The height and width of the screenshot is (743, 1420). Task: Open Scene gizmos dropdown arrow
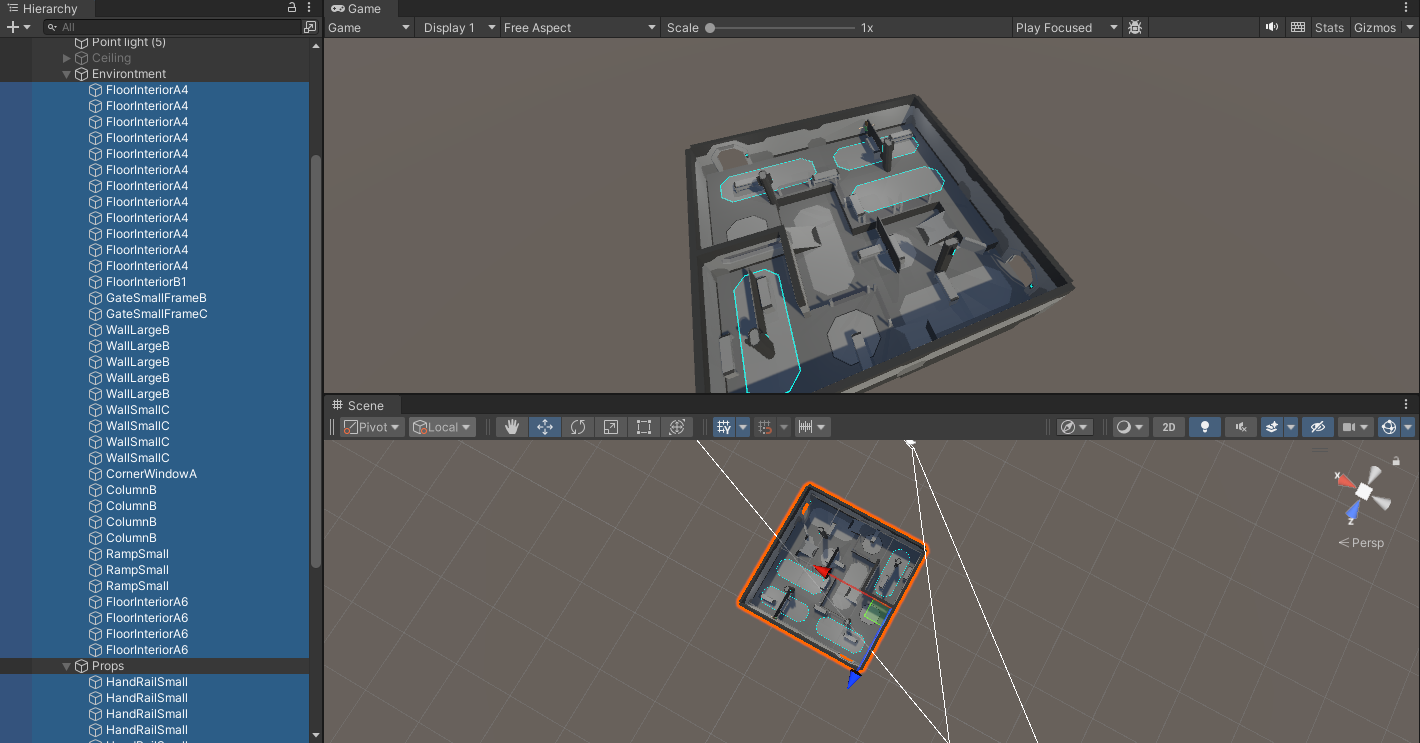(1408, 427)
